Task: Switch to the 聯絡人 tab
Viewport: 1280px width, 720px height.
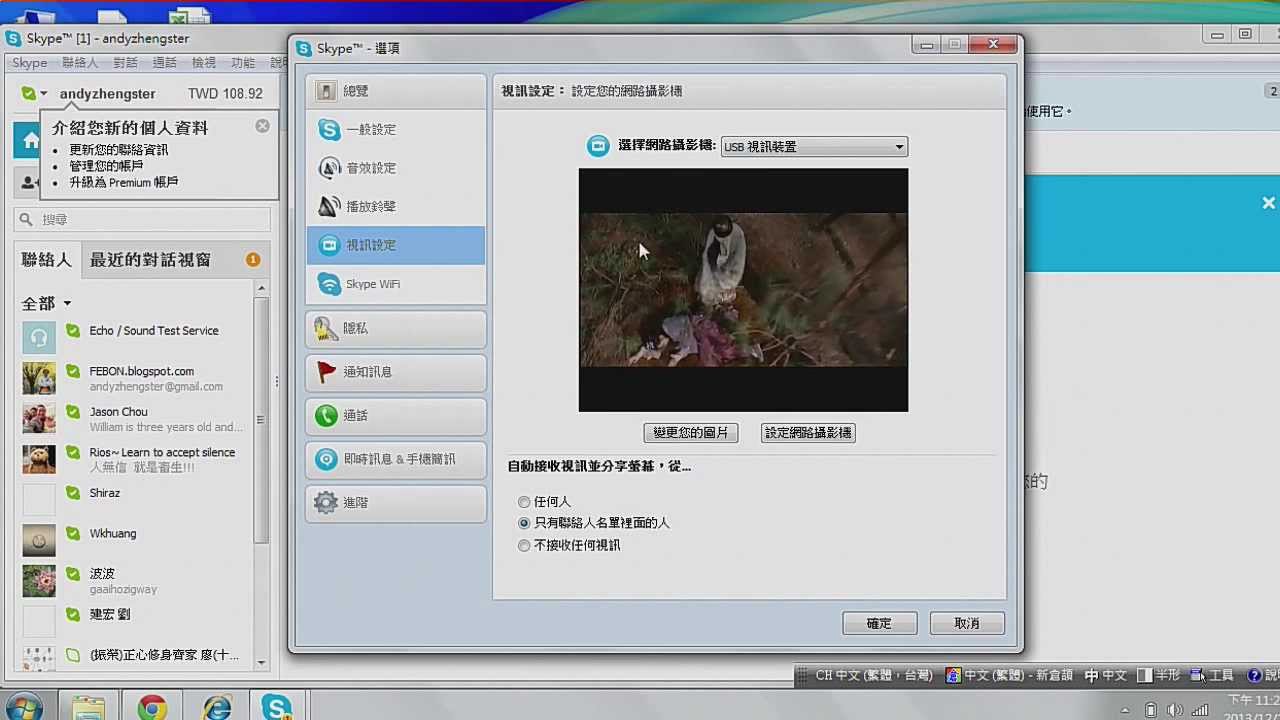Action: (x=46, y=260)
